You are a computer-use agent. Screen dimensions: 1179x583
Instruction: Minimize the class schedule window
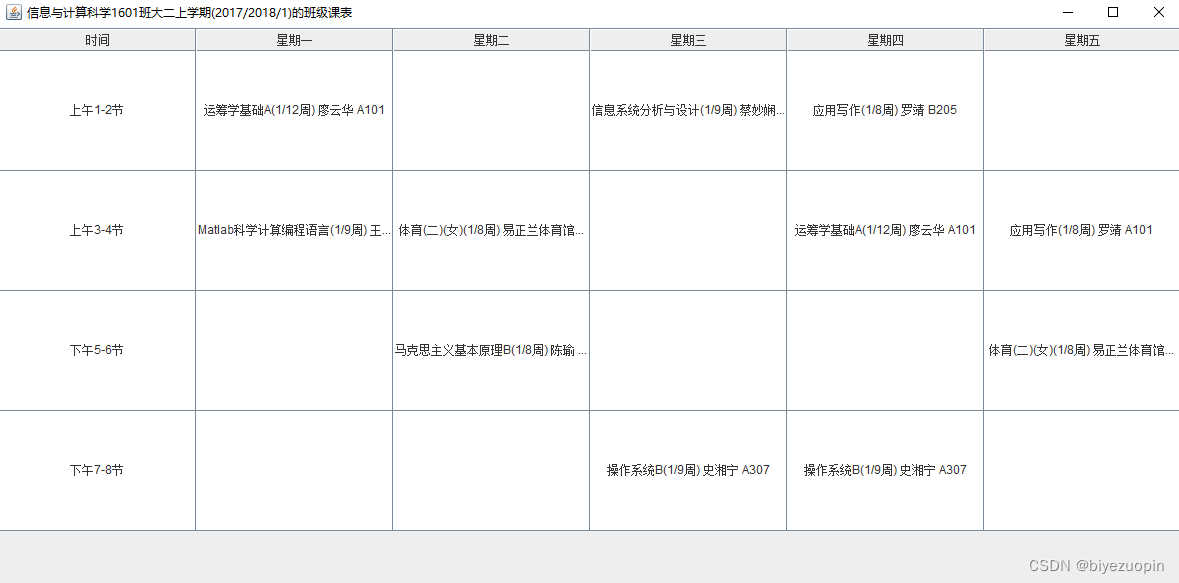[1068, 12]
